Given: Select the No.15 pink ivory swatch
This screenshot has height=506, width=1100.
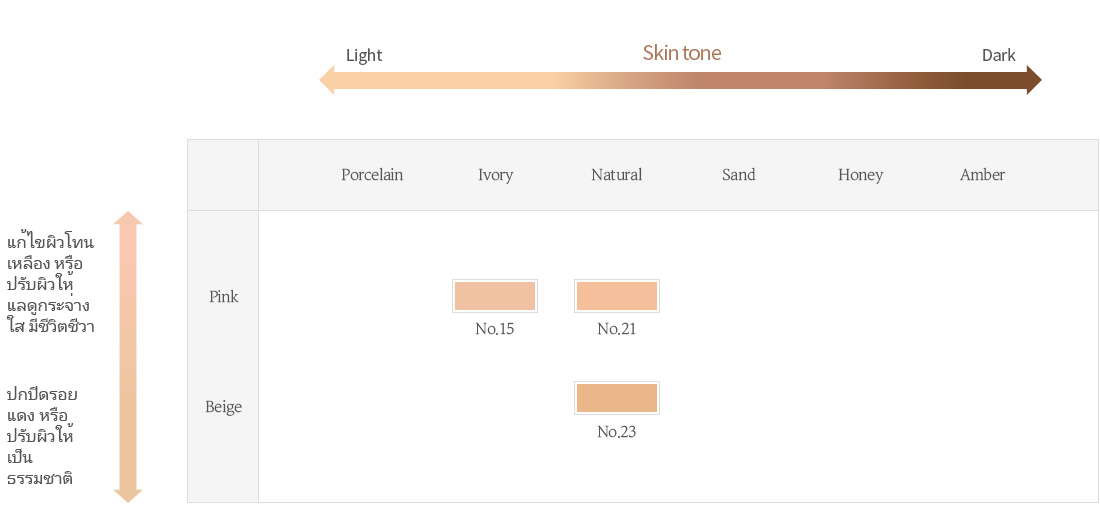Looking at the screenshot, I should coord(495,296).
